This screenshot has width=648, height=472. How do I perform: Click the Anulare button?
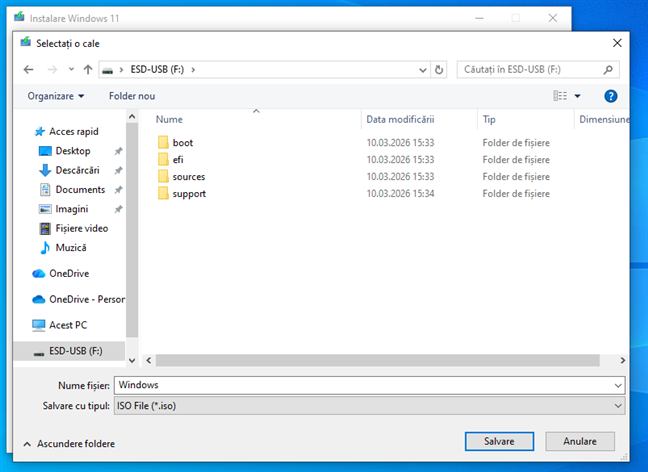(x=580, y=441)
